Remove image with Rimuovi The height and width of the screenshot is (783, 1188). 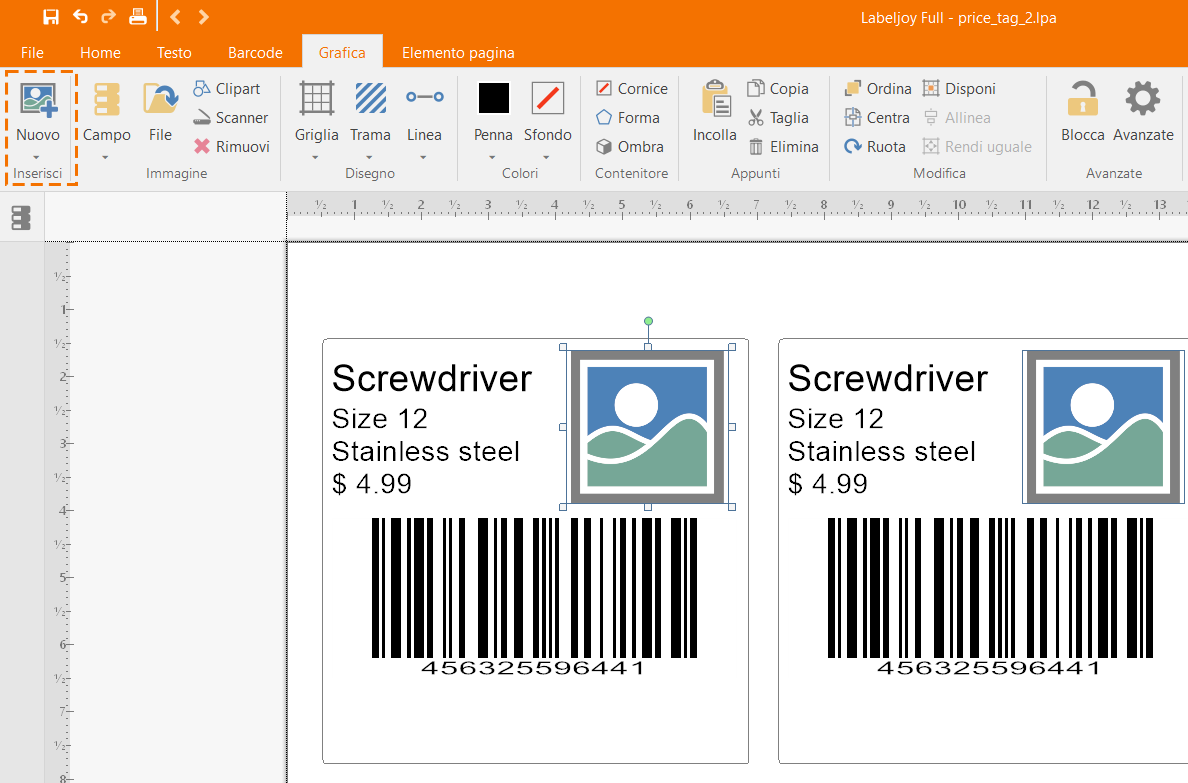231,146
